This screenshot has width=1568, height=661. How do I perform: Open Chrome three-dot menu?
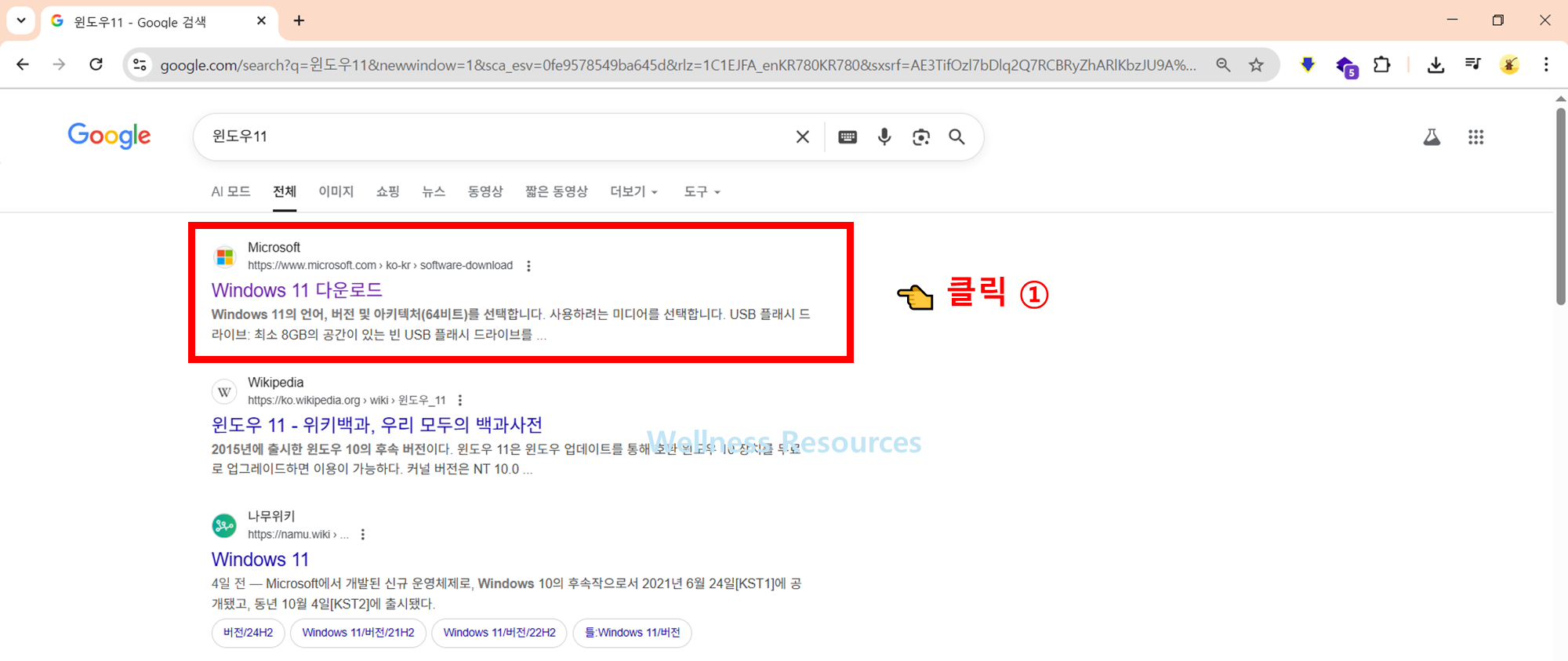pos(1546,64)
